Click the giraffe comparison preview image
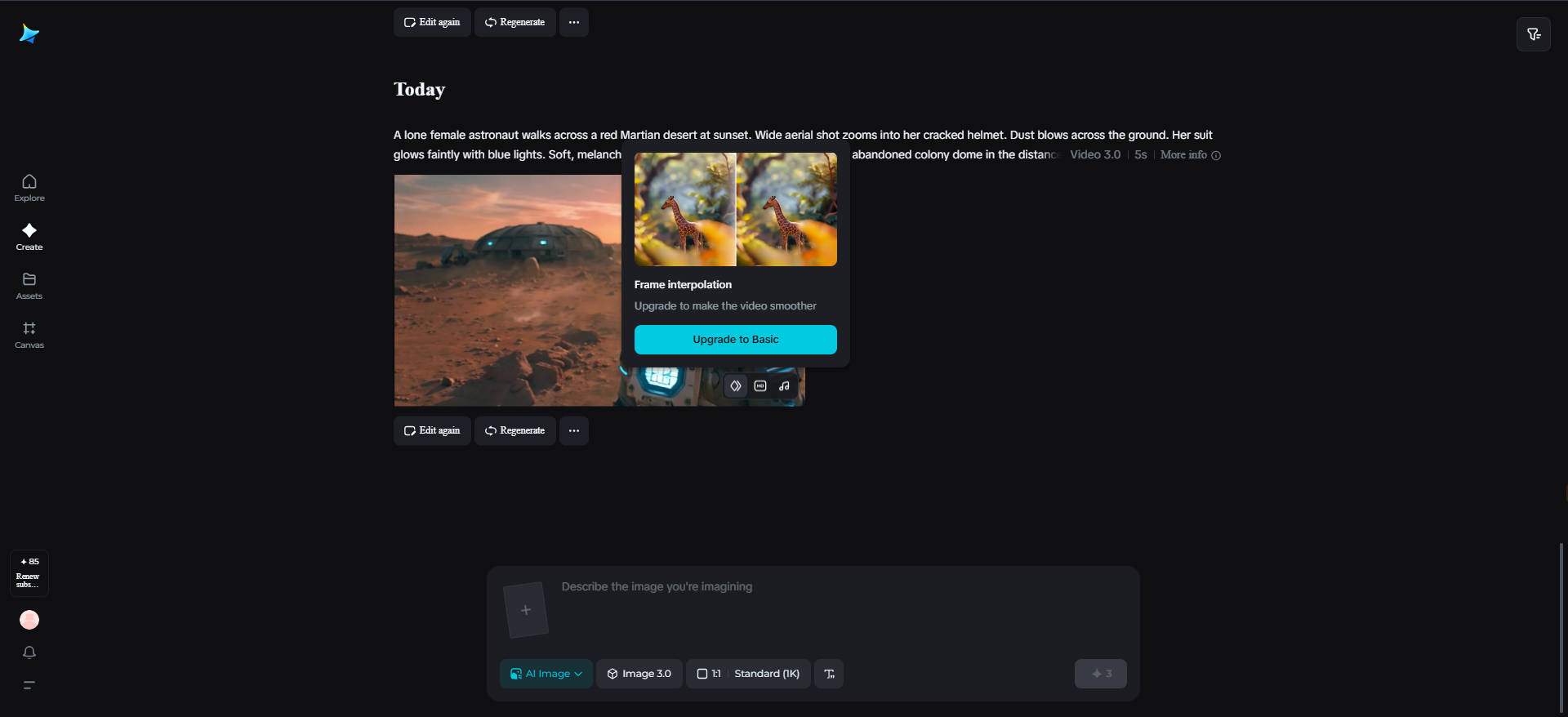 tap(736, 209)
